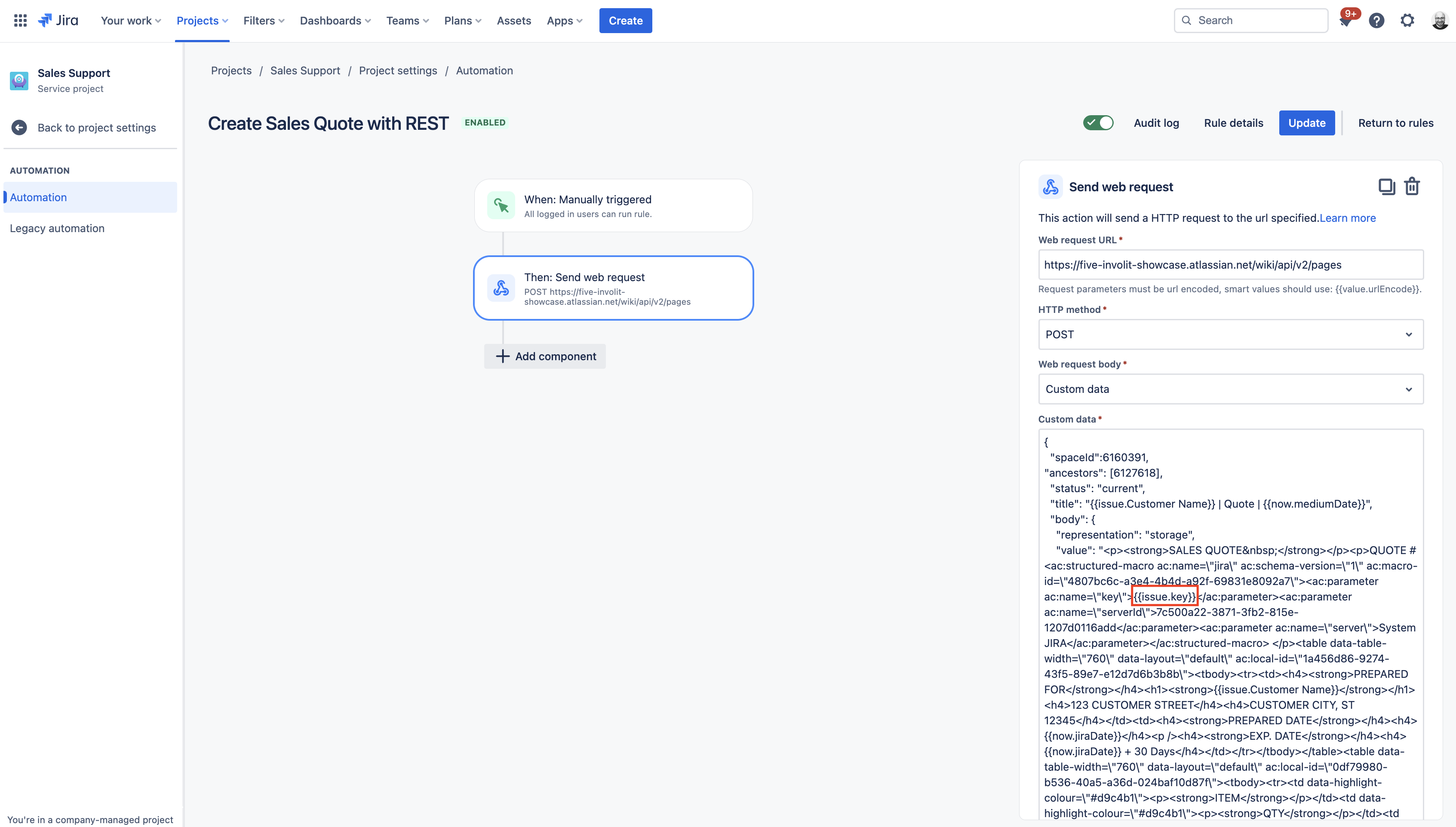The height and width of the screenshot is (827, 1456).
Task: Open Rule details
Action: click(1233, 123)
